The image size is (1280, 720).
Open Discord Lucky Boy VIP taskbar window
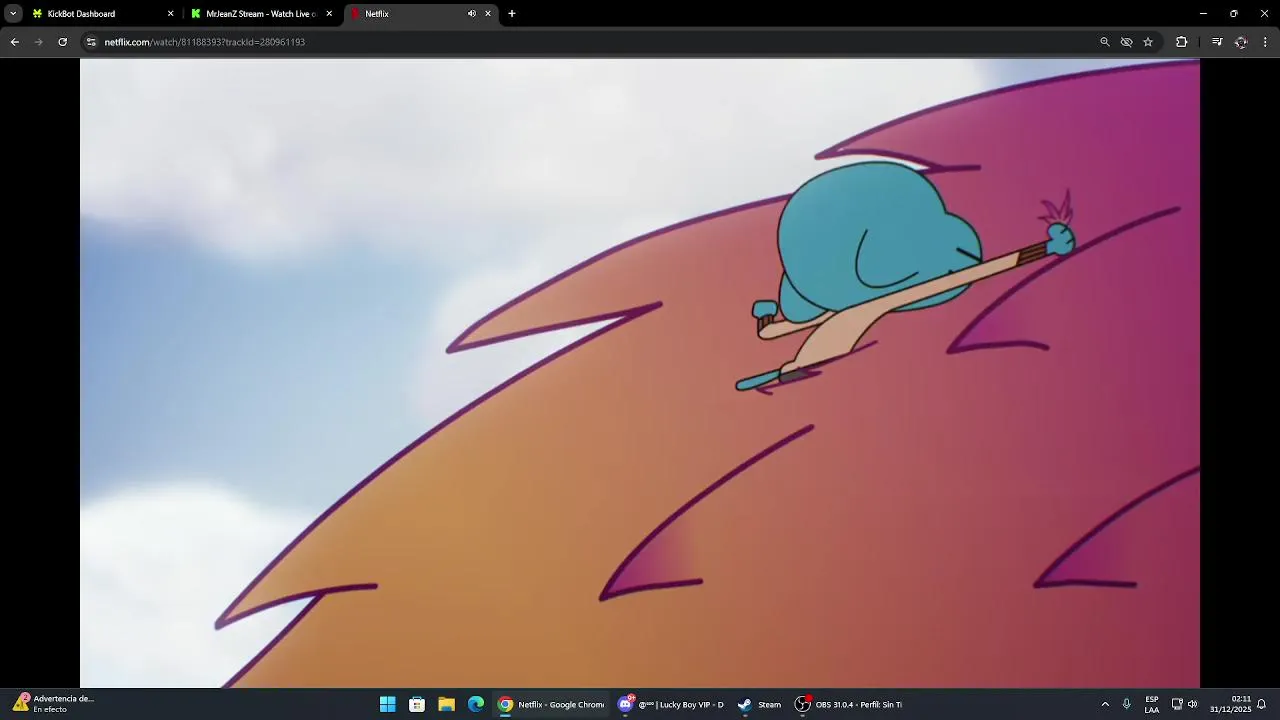[x=671, y=704]
